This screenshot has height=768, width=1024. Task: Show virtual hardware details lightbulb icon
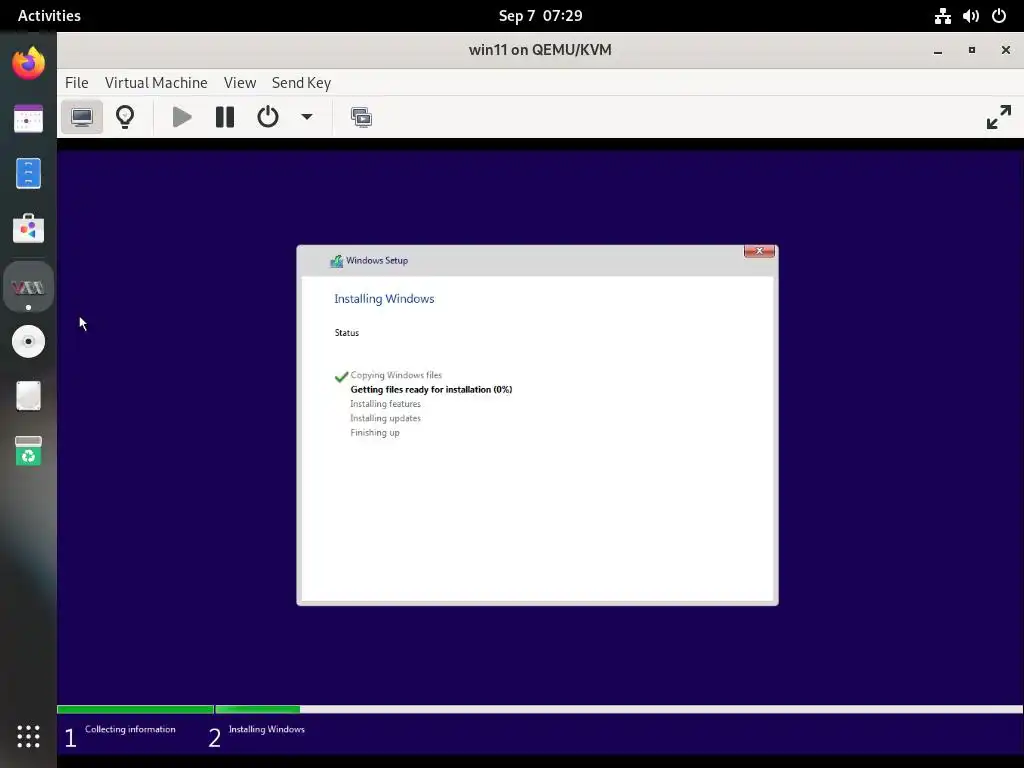click(x=125, y=118)
